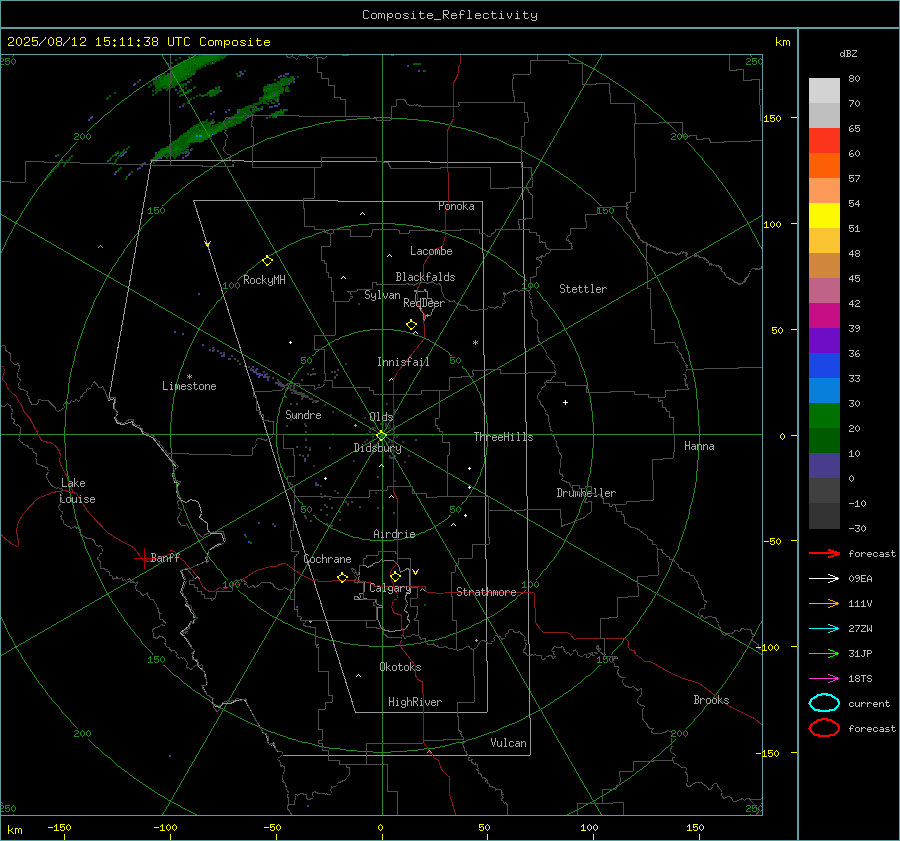Select the yellow diamond marker above Calgary
The image size is (900, 841).
pos(395,576)
